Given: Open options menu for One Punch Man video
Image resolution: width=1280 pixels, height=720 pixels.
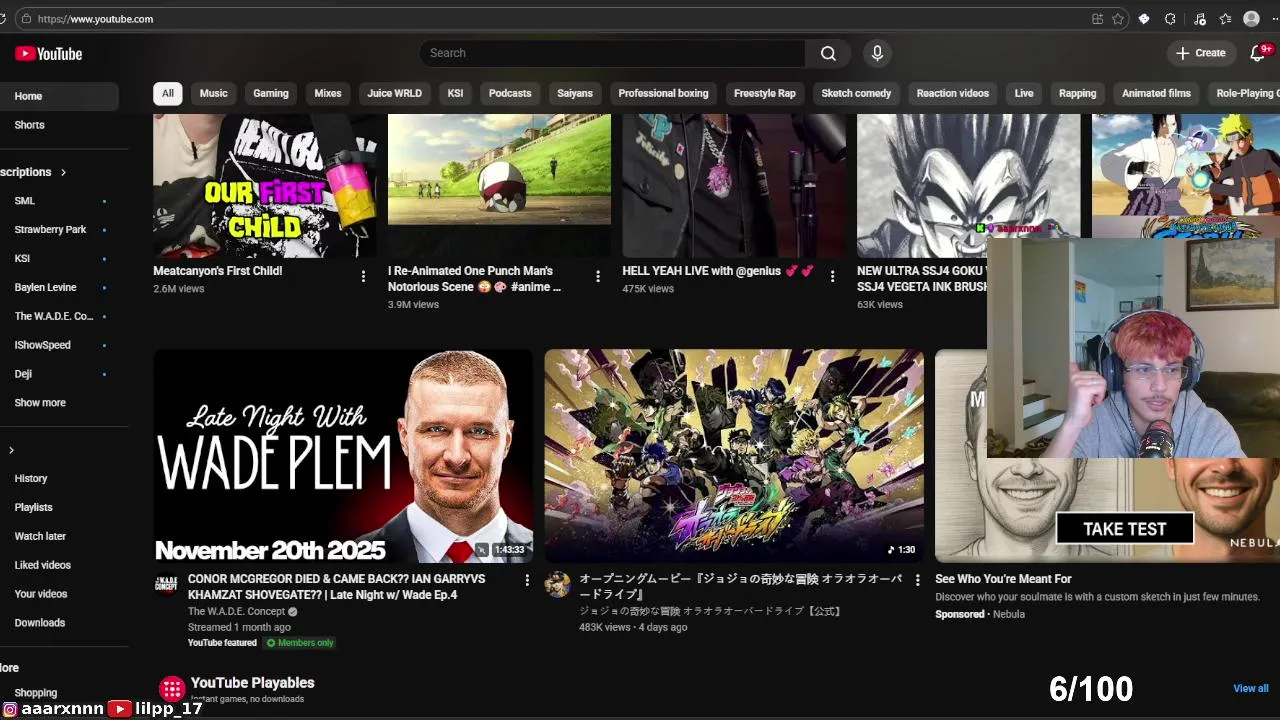Looking at the screenshot, I should [x=598, y=276].
